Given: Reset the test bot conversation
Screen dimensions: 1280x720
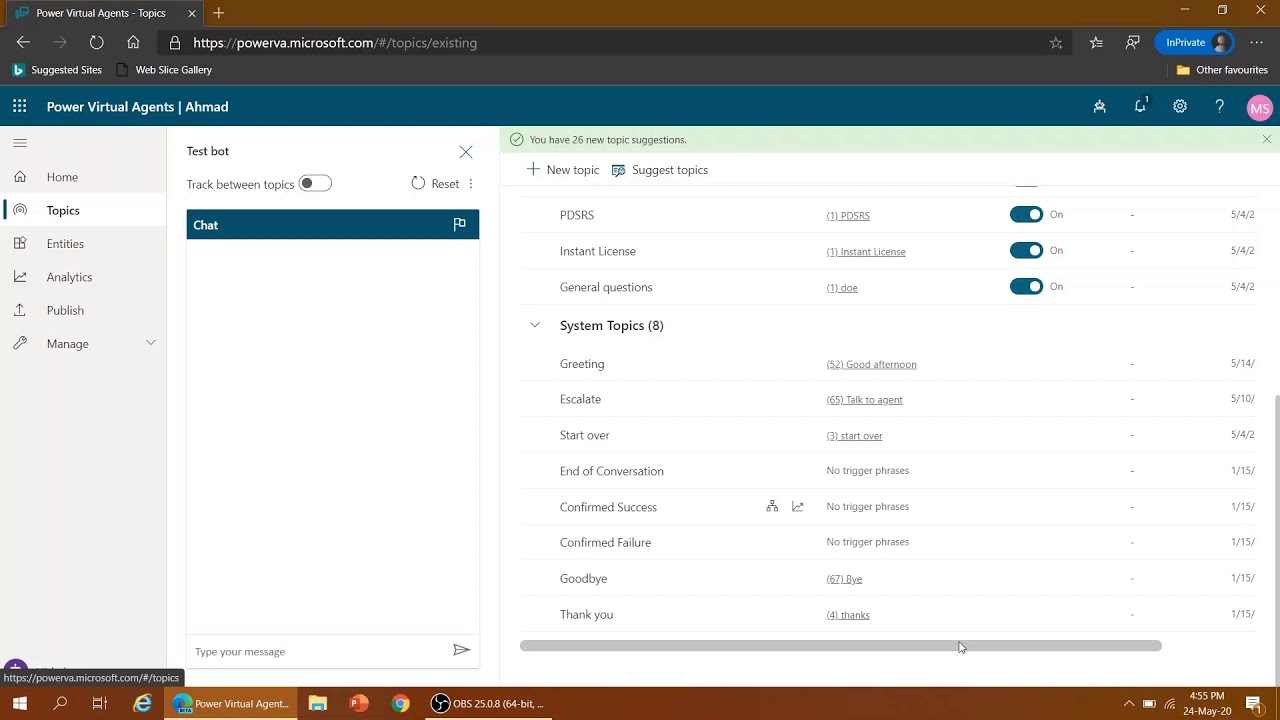Looking at the screenshot, I should click(x=435, y=184).
